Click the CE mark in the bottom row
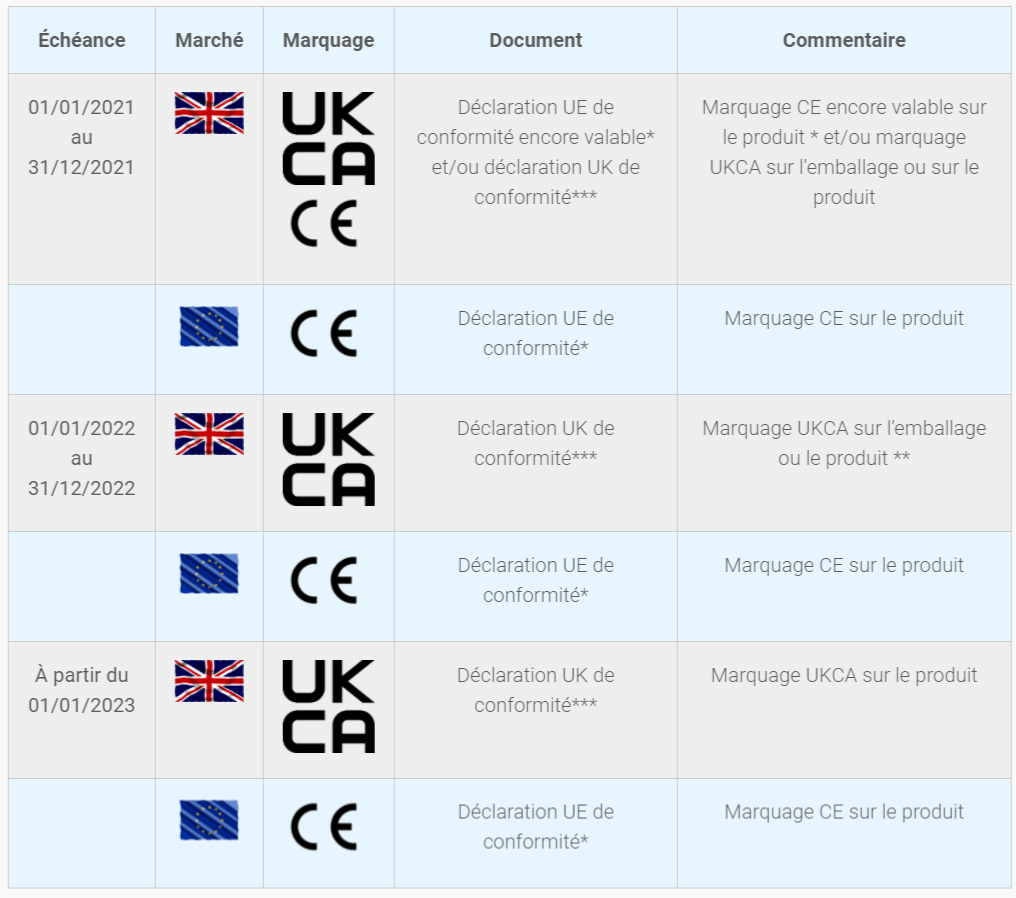 [x=324, y=827]
